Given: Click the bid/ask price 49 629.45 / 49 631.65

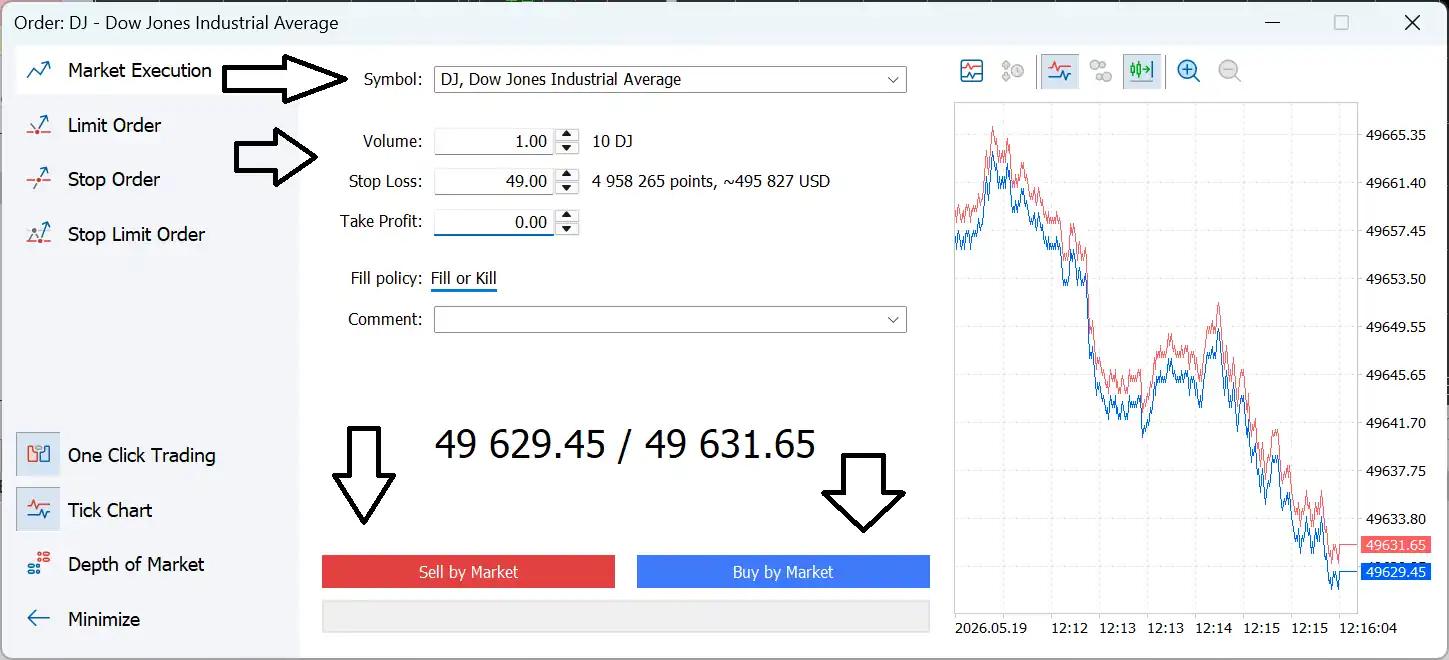Looking at the screenshot, I should (x=625, y=445).
